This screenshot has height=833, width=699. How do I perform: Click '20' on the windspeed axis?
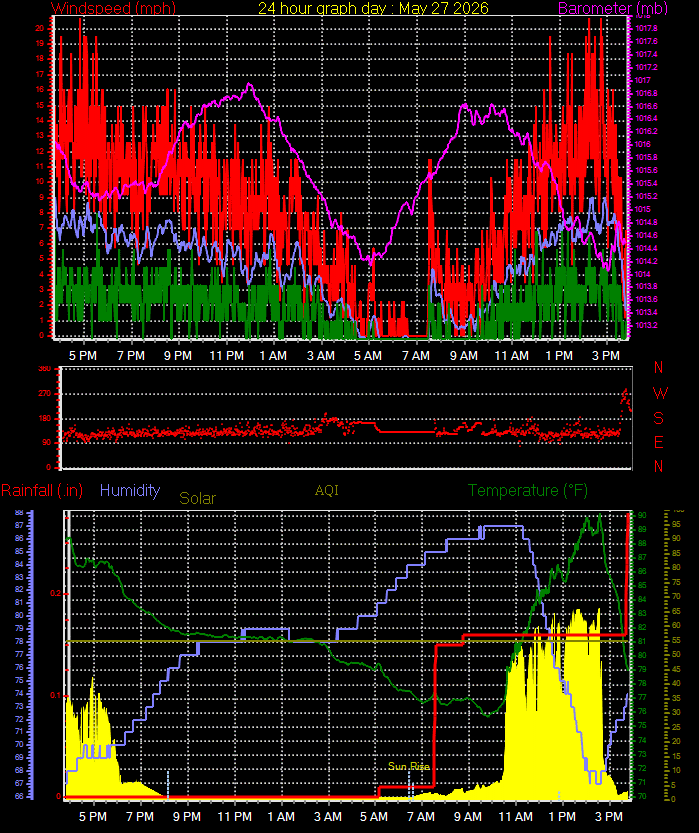tap(40, 28)
